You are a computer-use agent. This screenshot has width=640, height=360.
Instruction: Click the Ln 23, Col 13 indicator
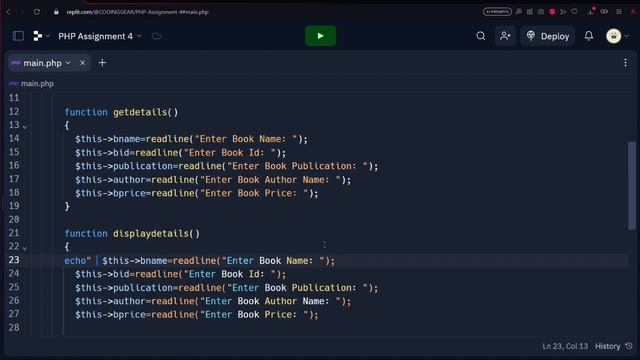click(565, 346)
